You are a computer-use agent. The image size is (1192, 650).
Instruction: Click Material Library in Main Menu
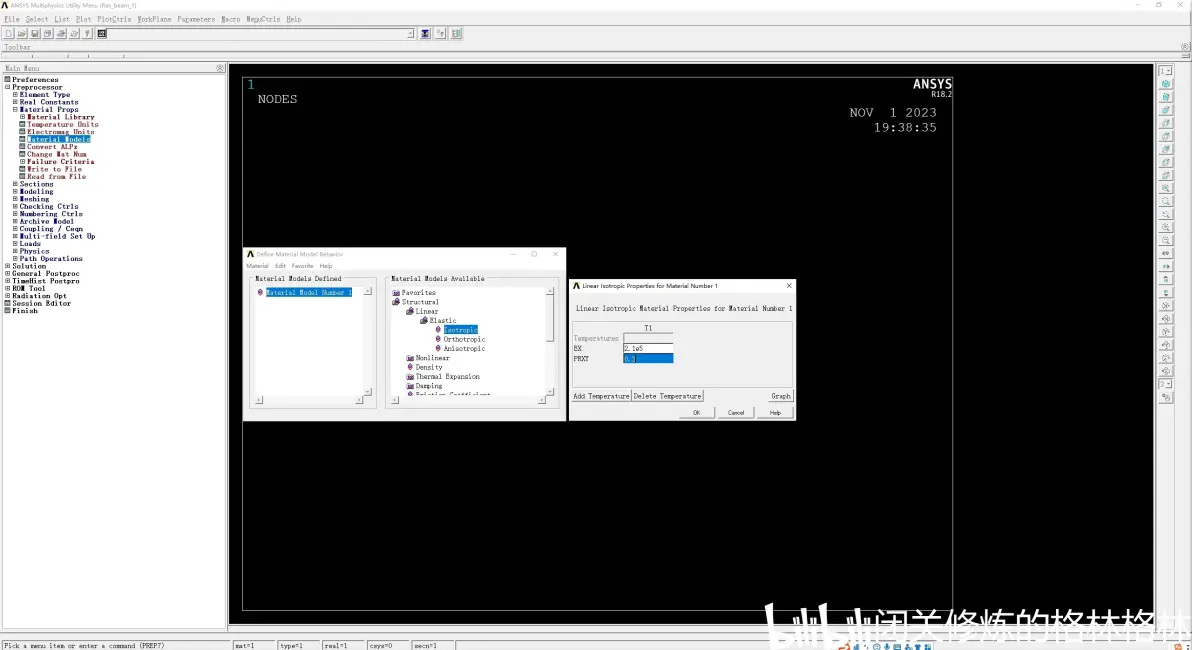[x=61, y=117]
